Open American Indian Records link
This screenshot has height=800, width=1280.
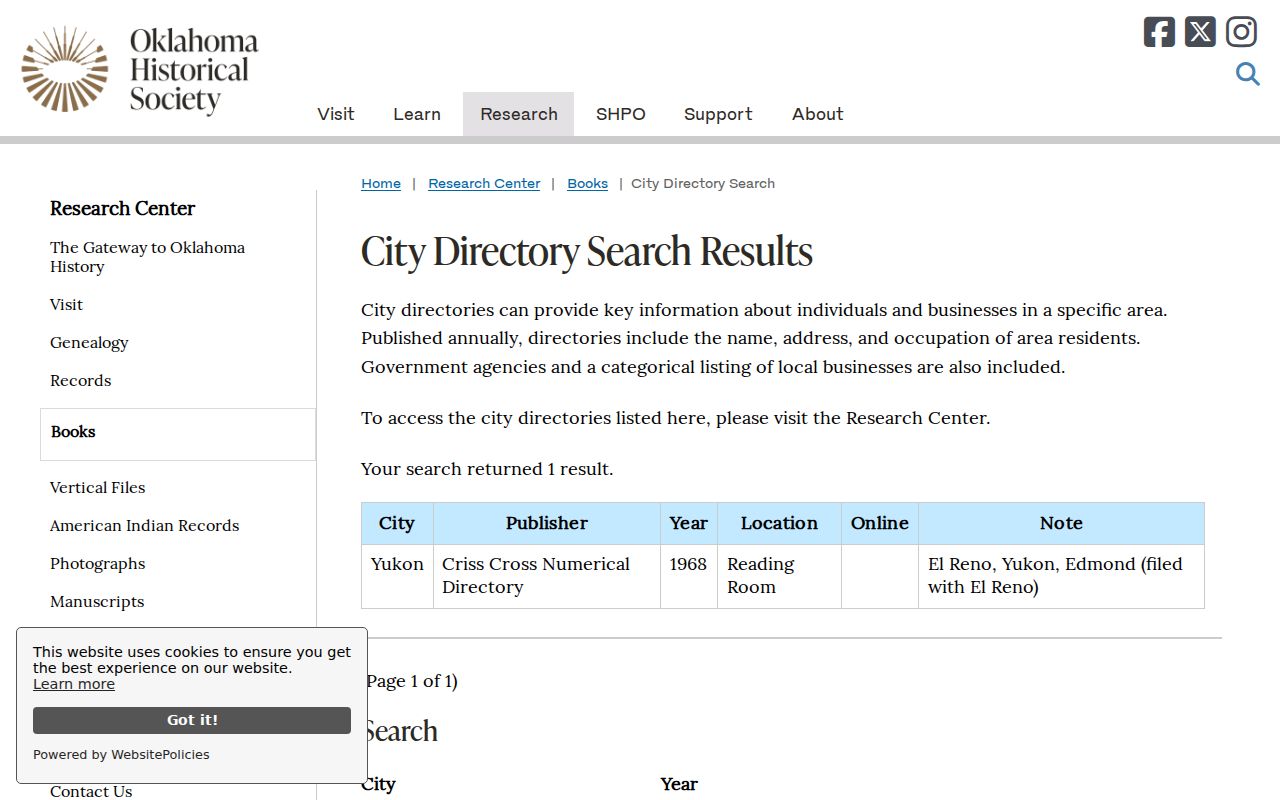coord(144,525)
